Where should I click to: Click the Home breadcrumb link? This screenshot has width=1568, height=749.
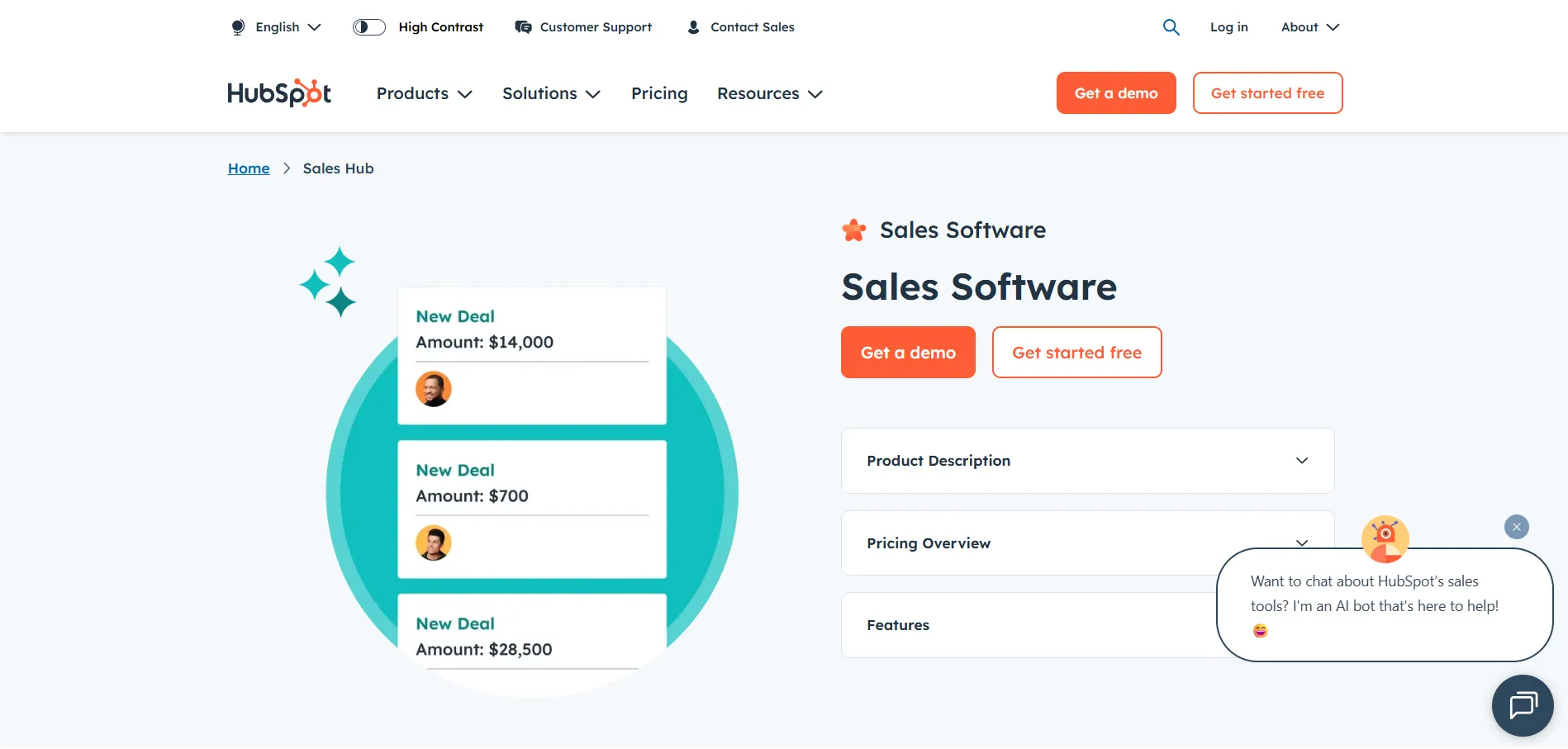pos(249,168)
